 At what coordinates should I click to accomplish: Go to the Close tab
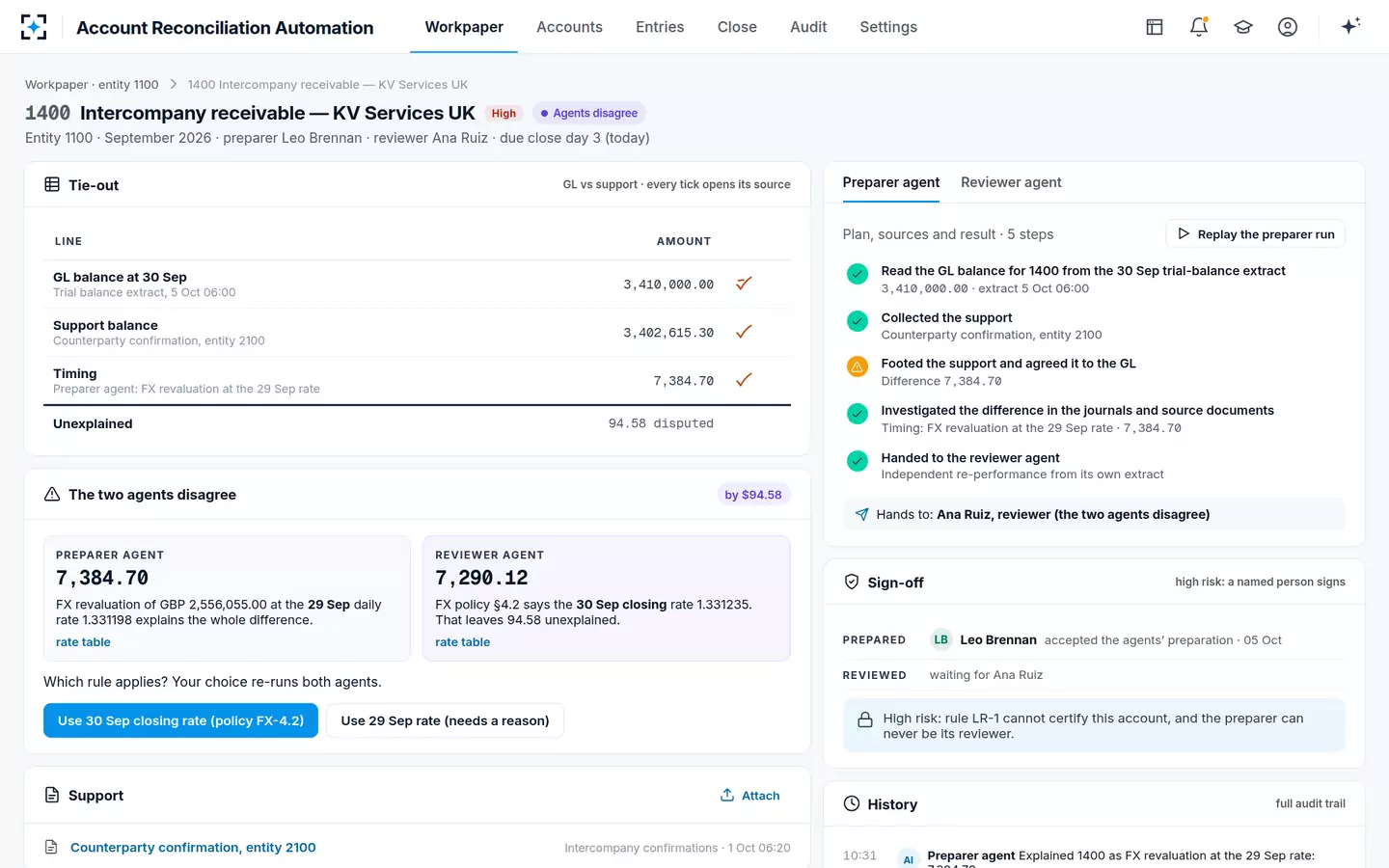point(737,27)
